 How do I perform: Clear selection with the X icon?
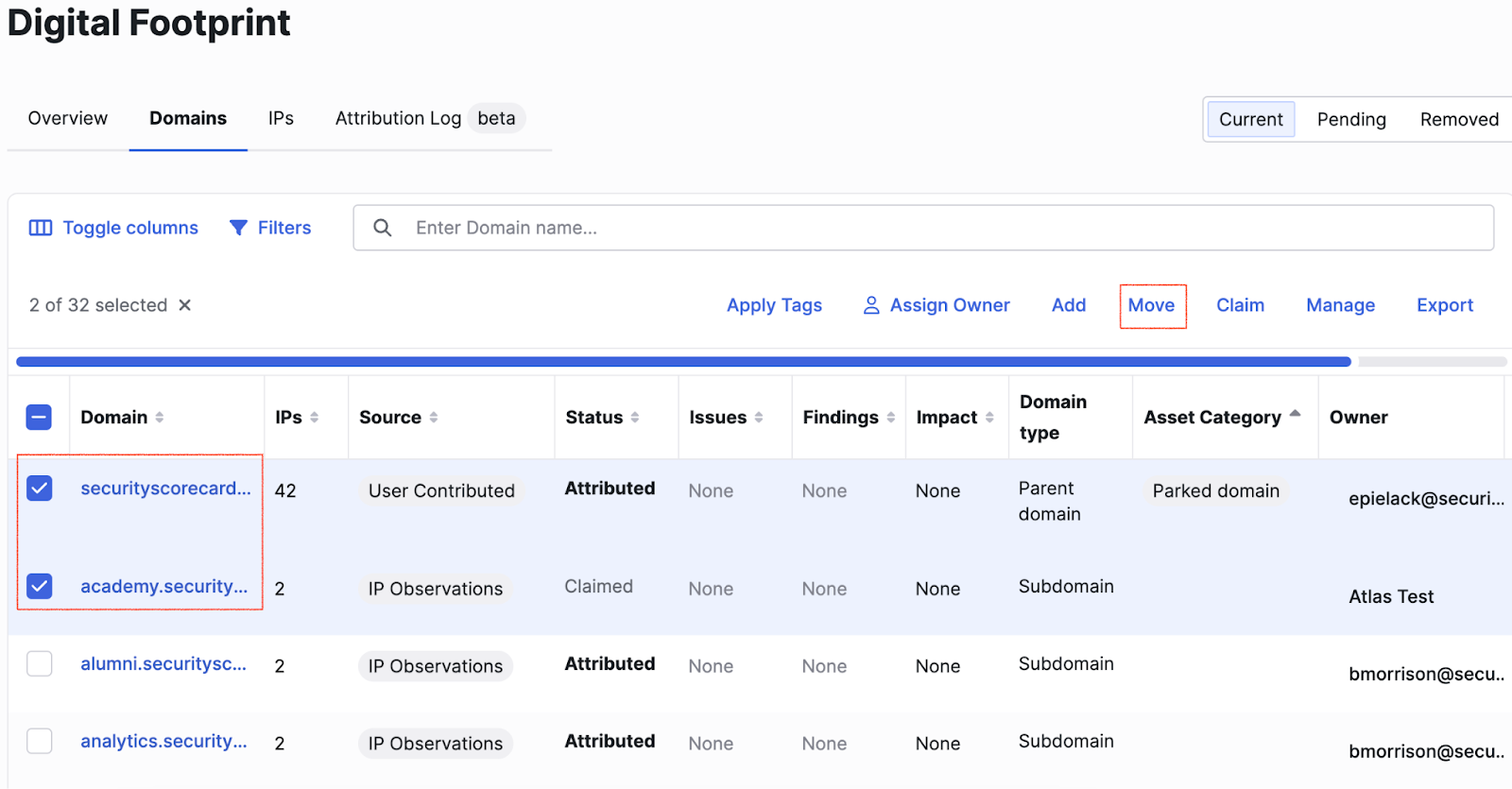click(185, 305)
